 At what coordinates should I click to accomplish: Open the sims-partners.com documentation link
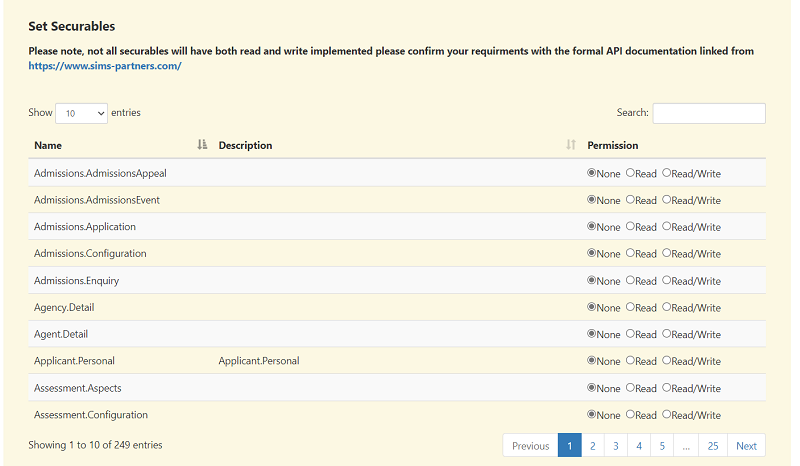[105, 66]
